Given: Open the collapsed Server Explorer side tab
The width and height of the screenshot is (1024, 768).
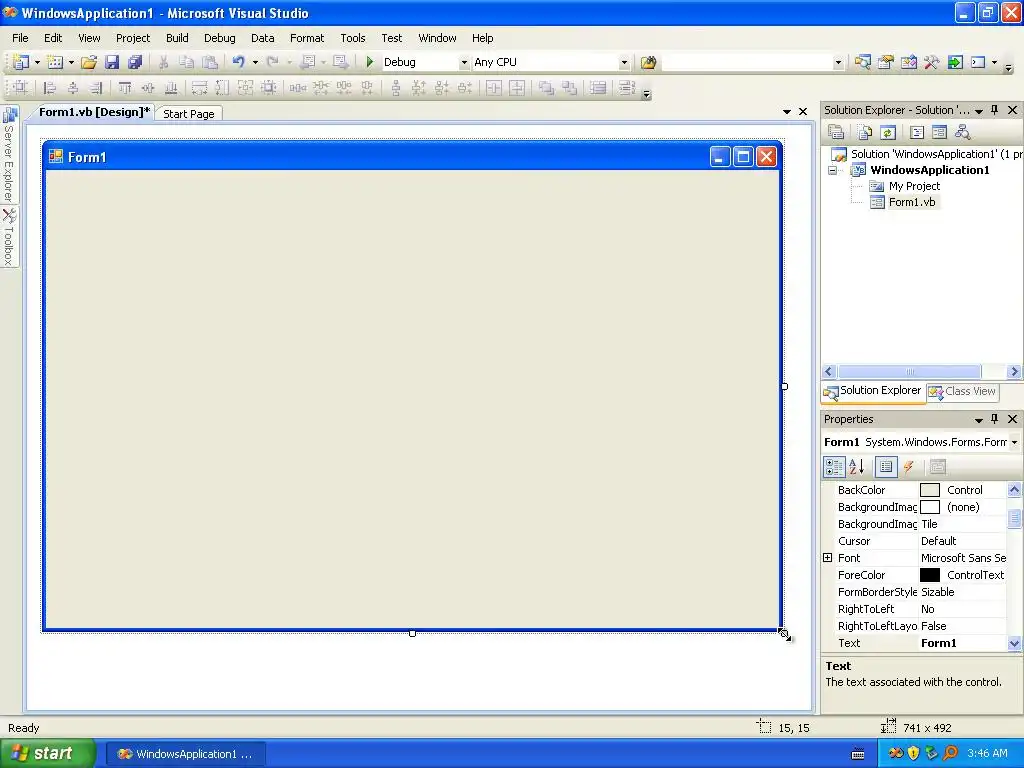Looking at the screenshot, I should click(x=9, y=155).
